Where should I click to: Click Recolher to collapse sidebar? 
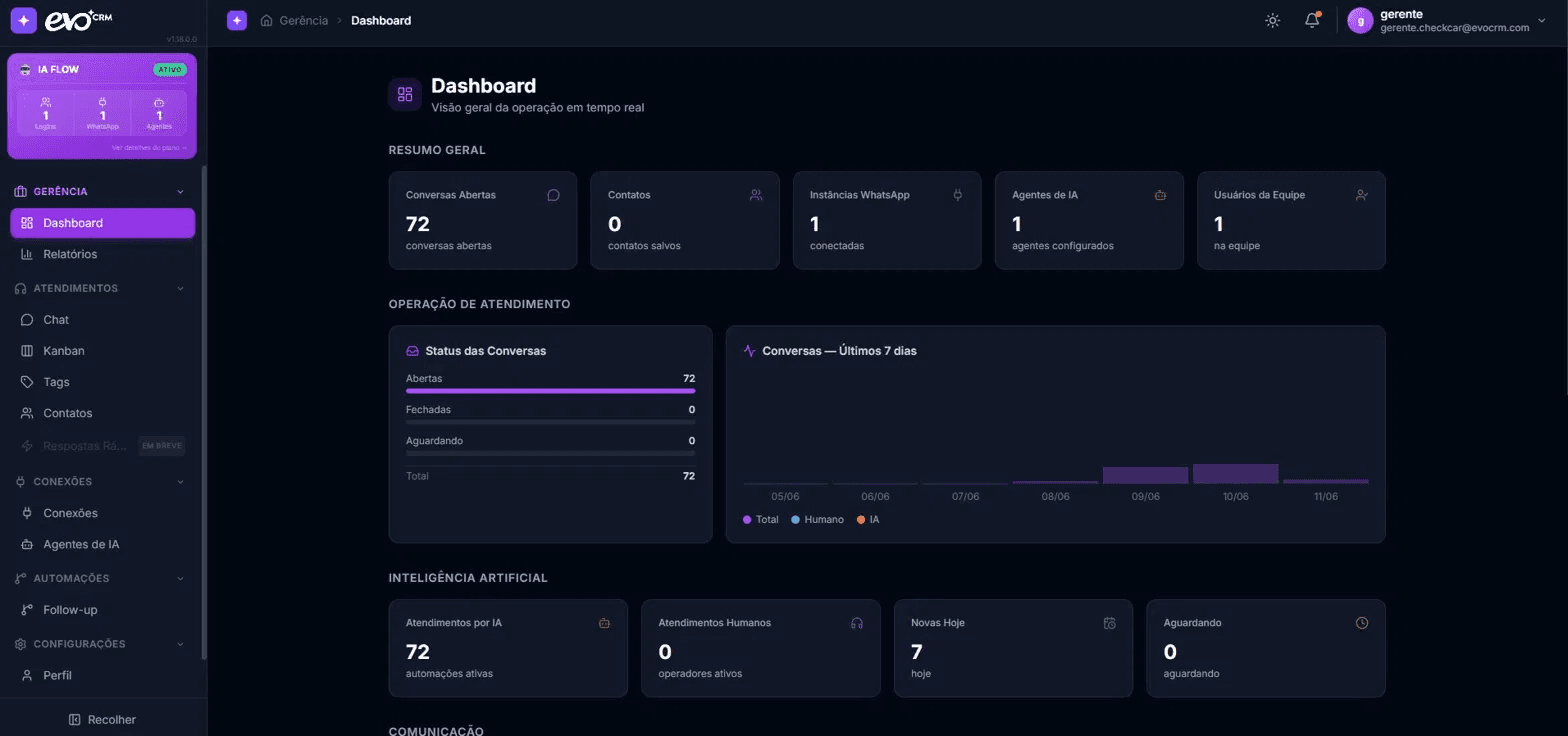coord(102,720)
